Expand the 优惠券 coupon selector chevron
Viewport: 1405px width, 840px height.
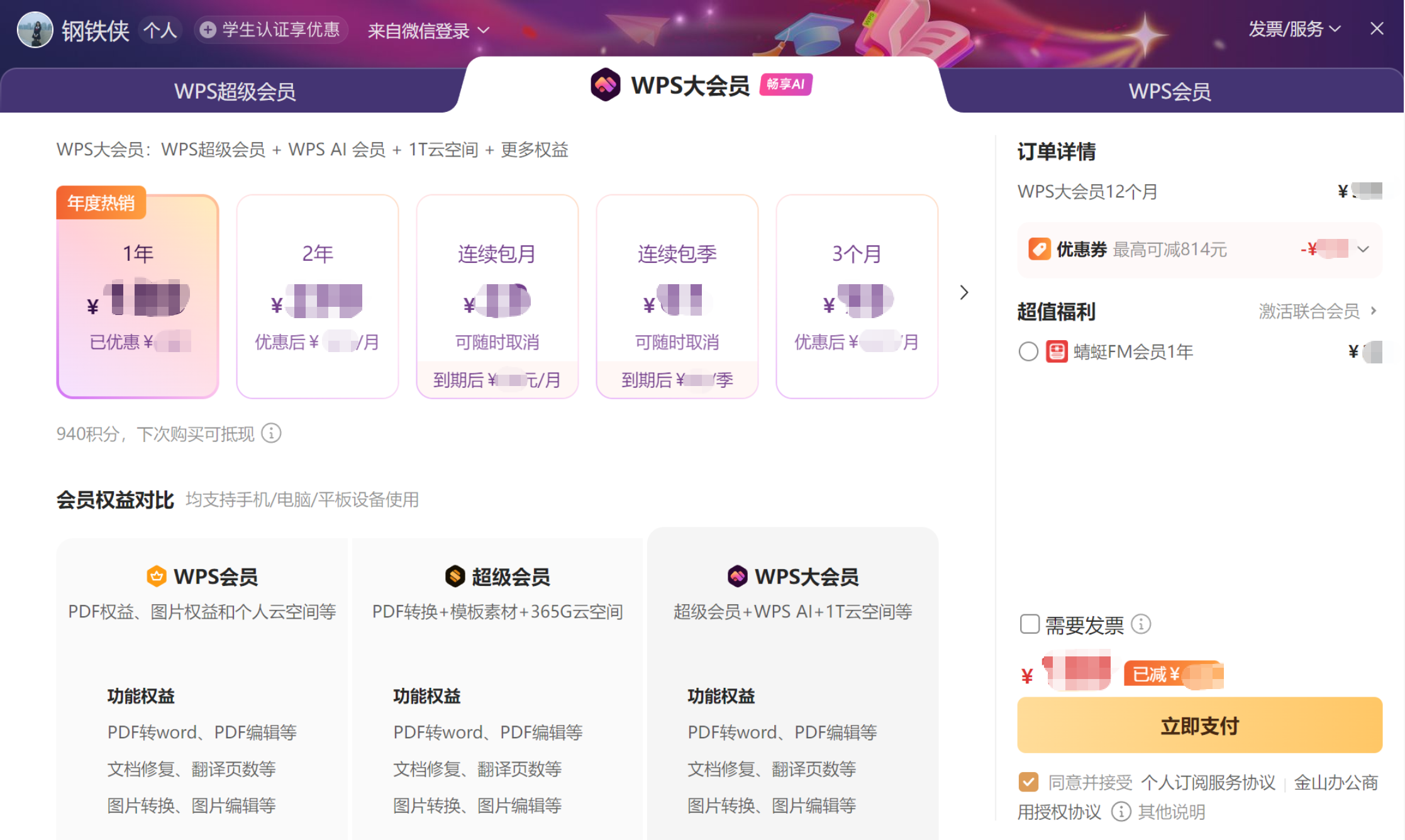click(1363, 249)
